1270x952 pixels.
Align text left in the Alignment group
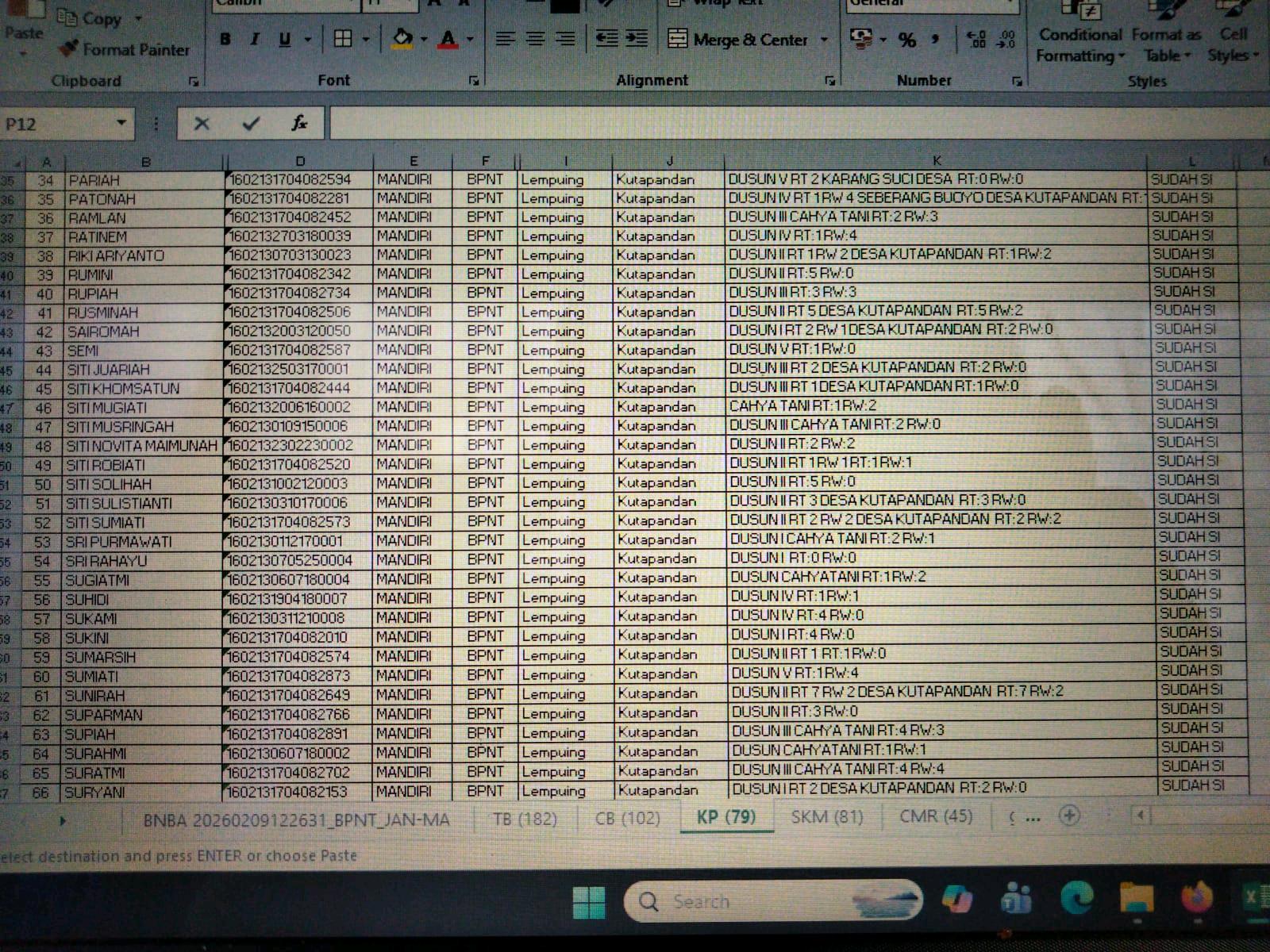point(505,38)
